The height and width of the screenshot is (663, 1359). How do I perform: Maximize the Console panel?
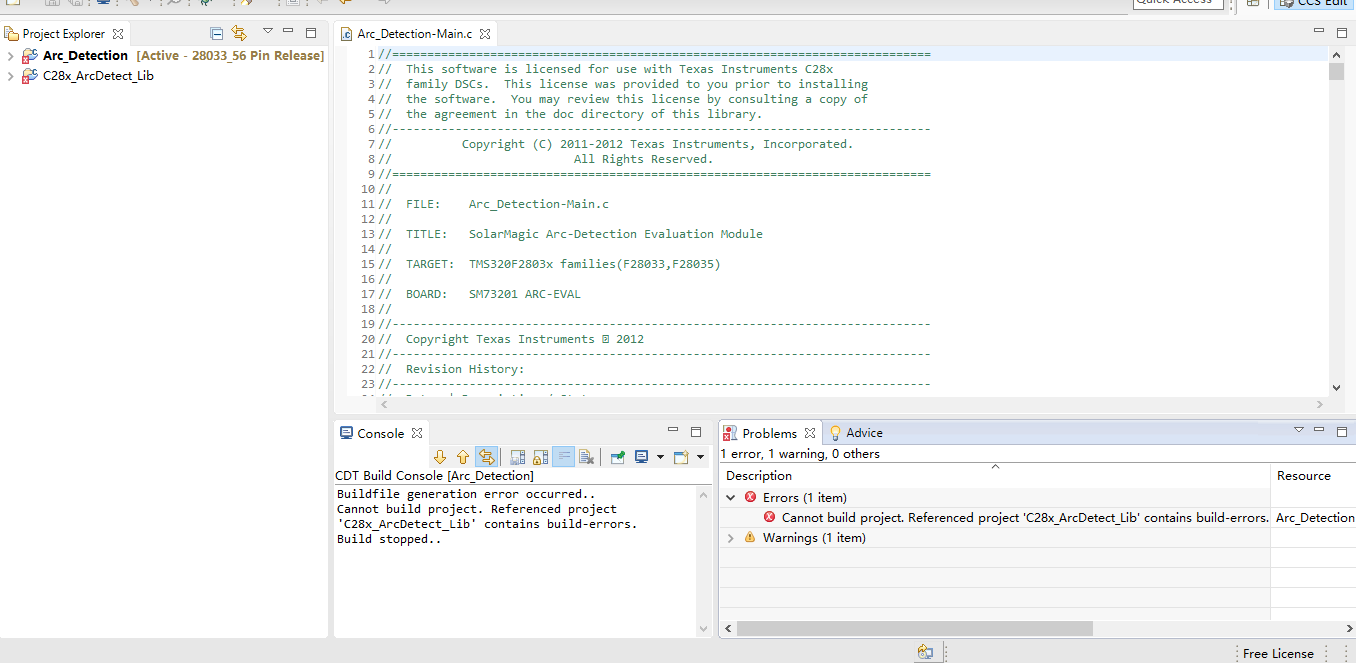(696, 432)
